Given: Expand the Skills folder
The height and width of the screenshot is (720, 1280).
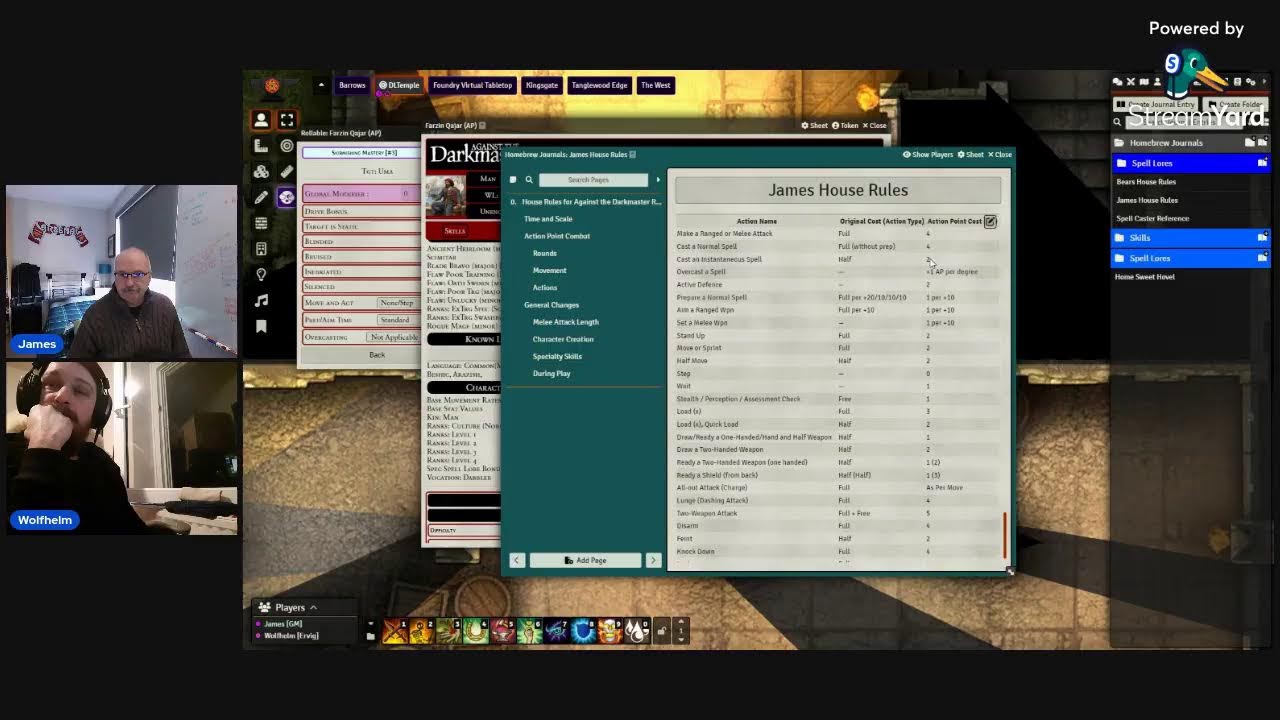Looking at the screenshot, I should (1190, 238).
